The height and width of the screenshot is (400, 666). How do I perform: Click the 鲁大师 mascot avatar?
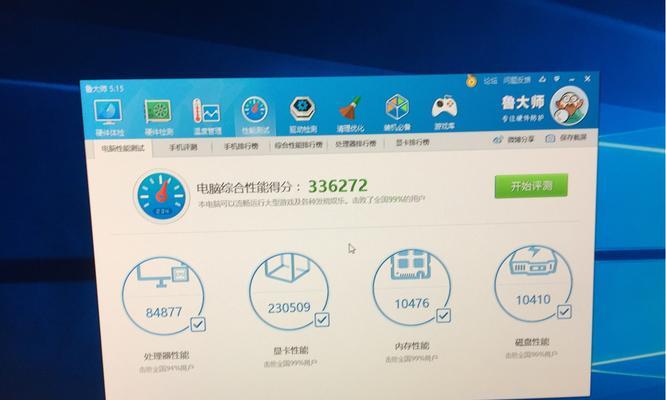[x=569, y=106]
